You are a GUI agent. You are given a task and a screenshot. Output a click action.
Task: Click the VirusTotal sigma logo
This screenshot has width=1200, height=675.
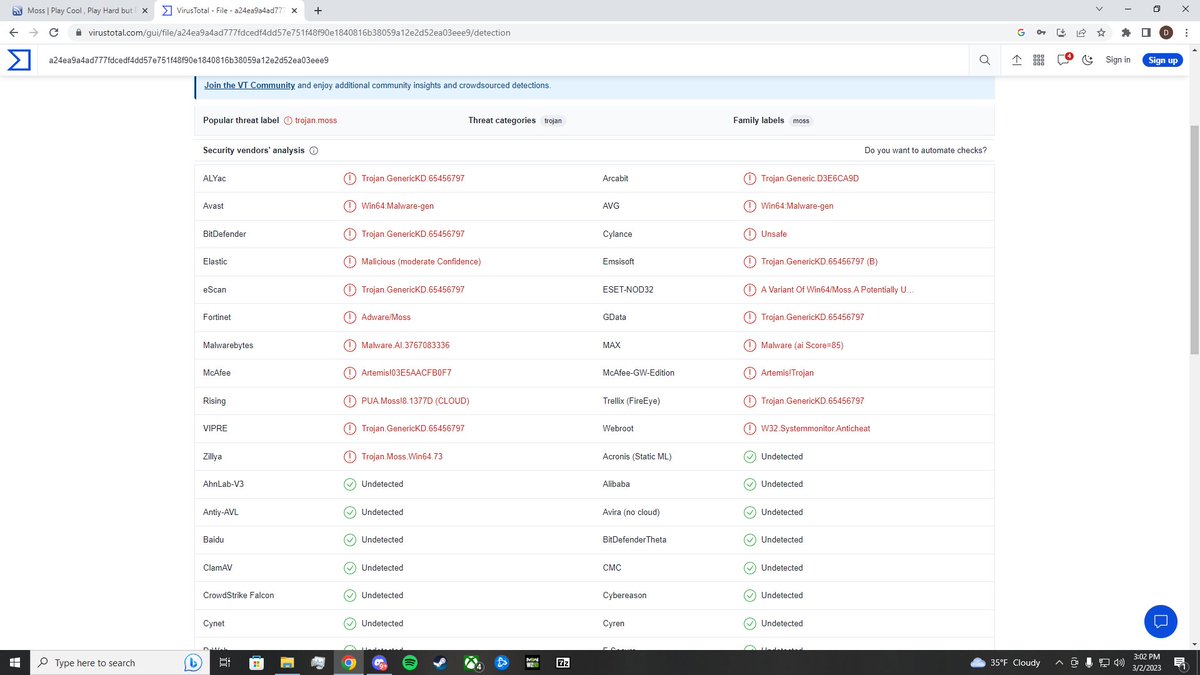pos(18,60)
